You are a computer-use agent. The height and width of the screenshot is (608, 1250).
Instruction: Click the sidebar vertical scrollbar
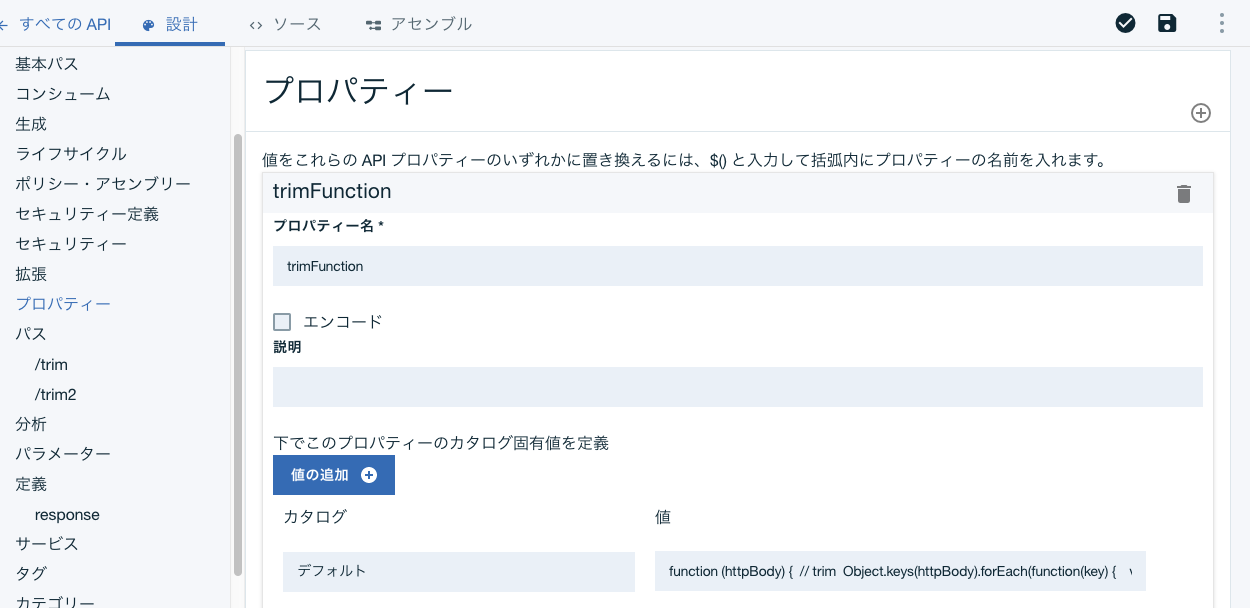[238, 355]
